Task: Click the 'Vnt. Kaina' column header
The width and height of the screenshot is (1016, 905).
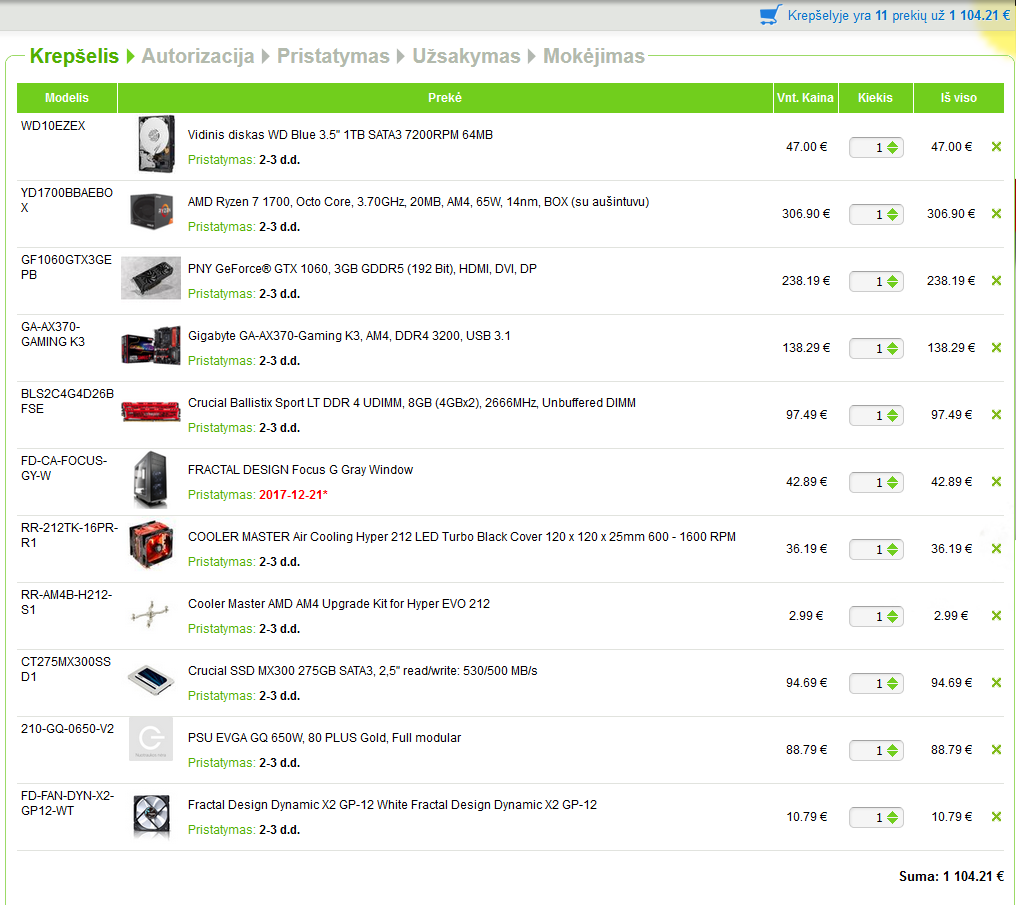Action: point(805,98)
